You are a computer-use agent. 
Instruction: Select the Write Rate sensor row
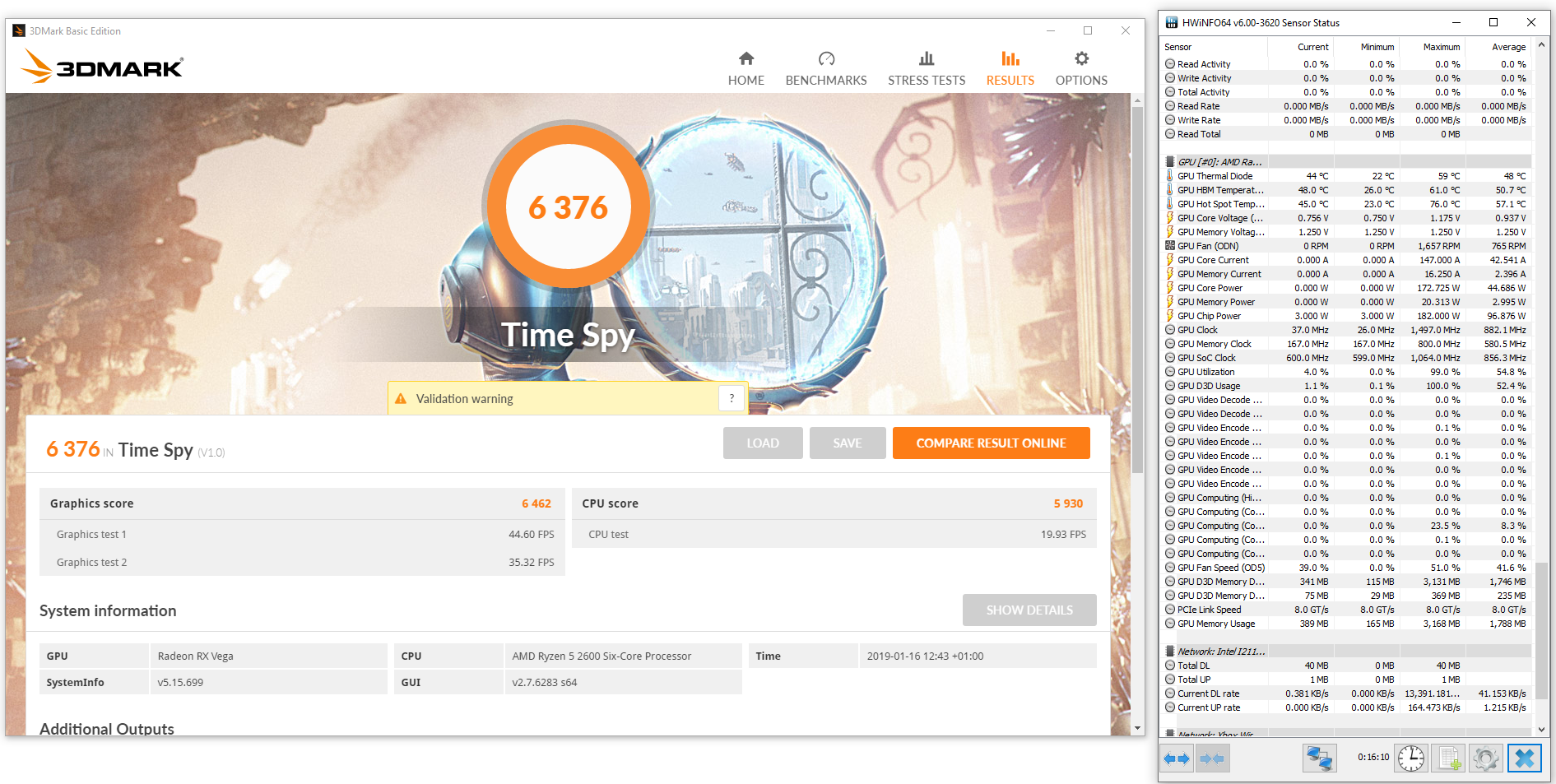point(1346,120)
